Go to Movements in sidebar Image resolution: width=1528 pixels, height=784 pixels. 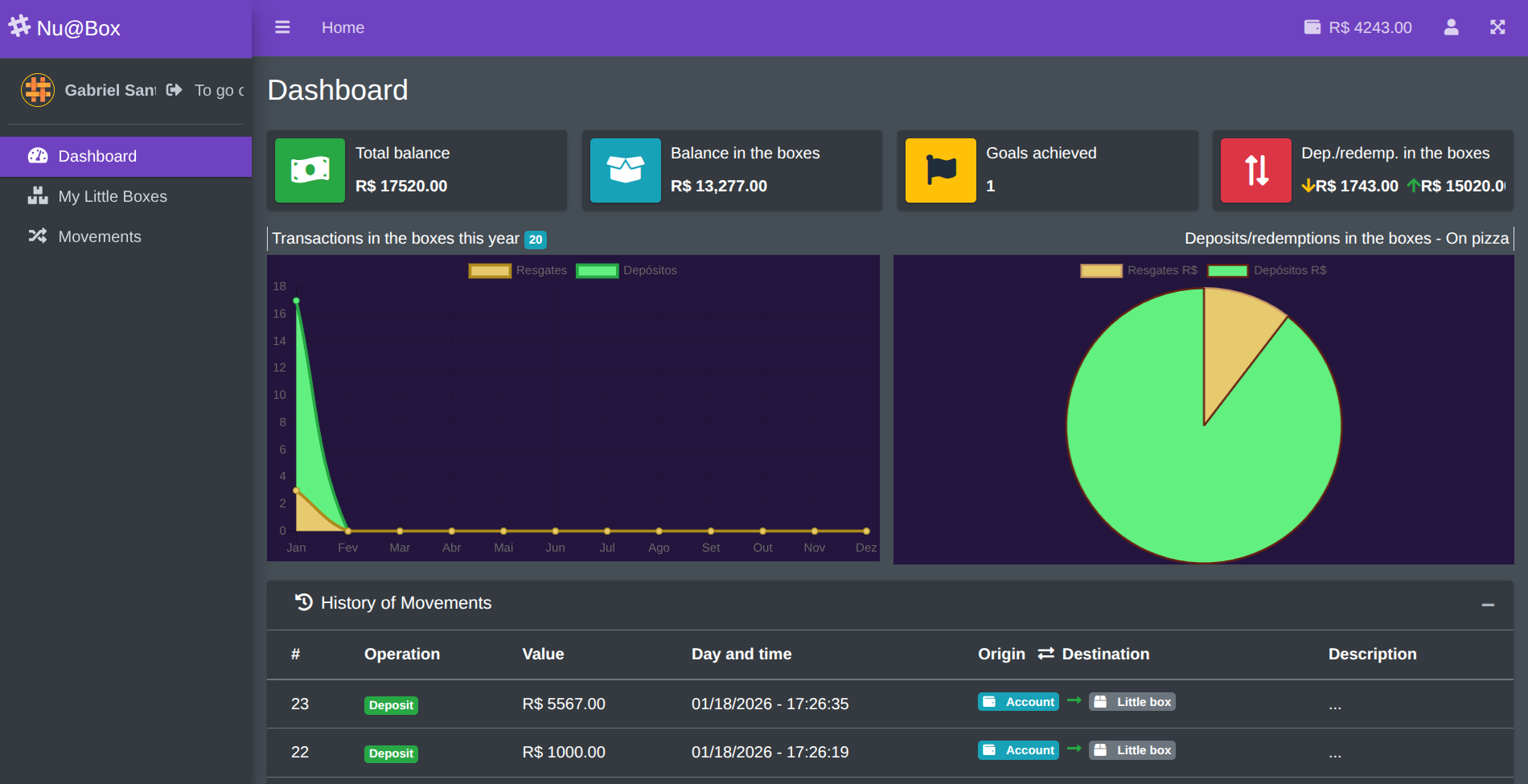[100, 236]
